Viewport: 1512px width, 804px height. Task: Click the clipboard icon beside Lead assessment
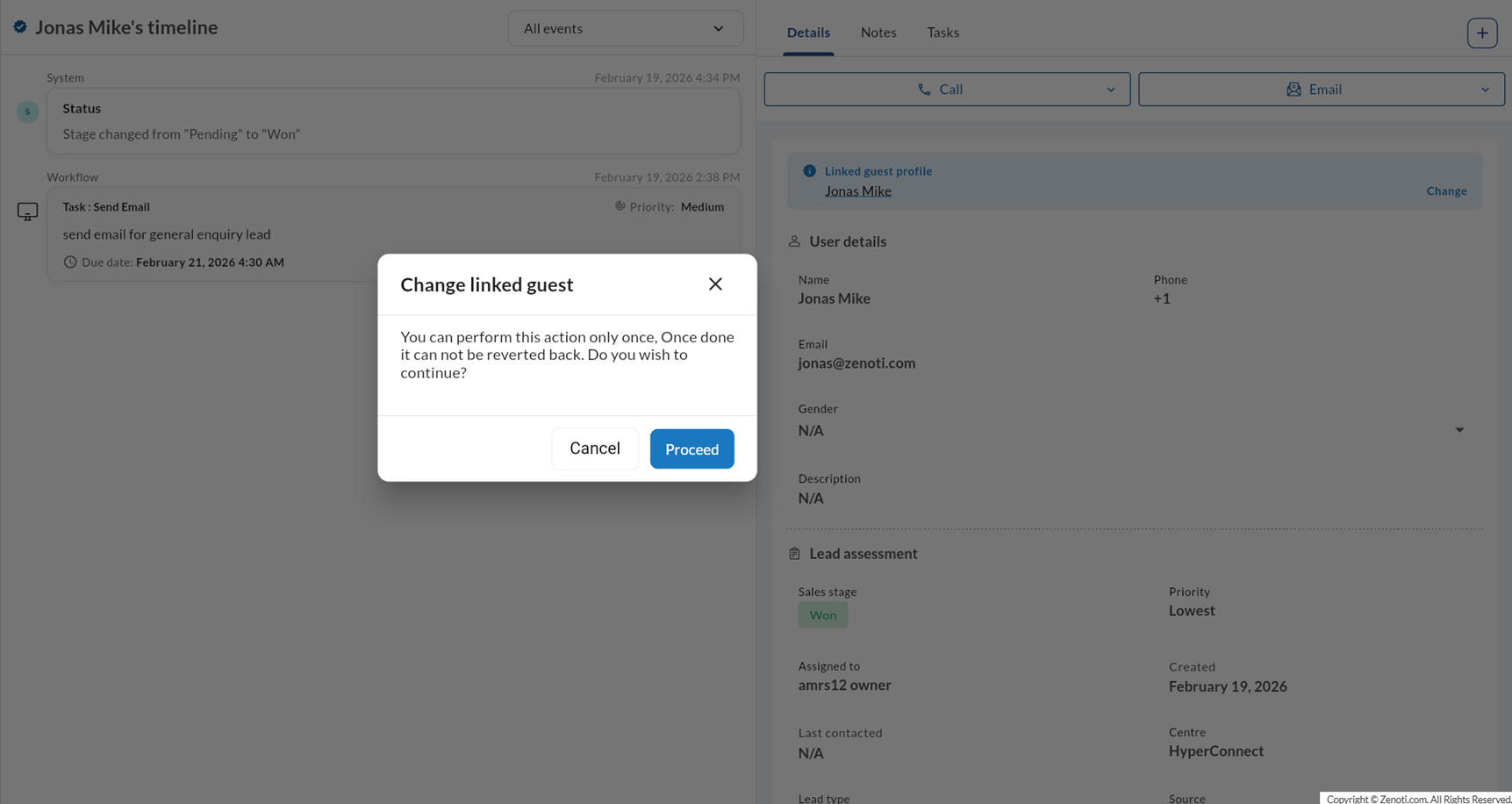pyautogui.click(x=794, y=553)
